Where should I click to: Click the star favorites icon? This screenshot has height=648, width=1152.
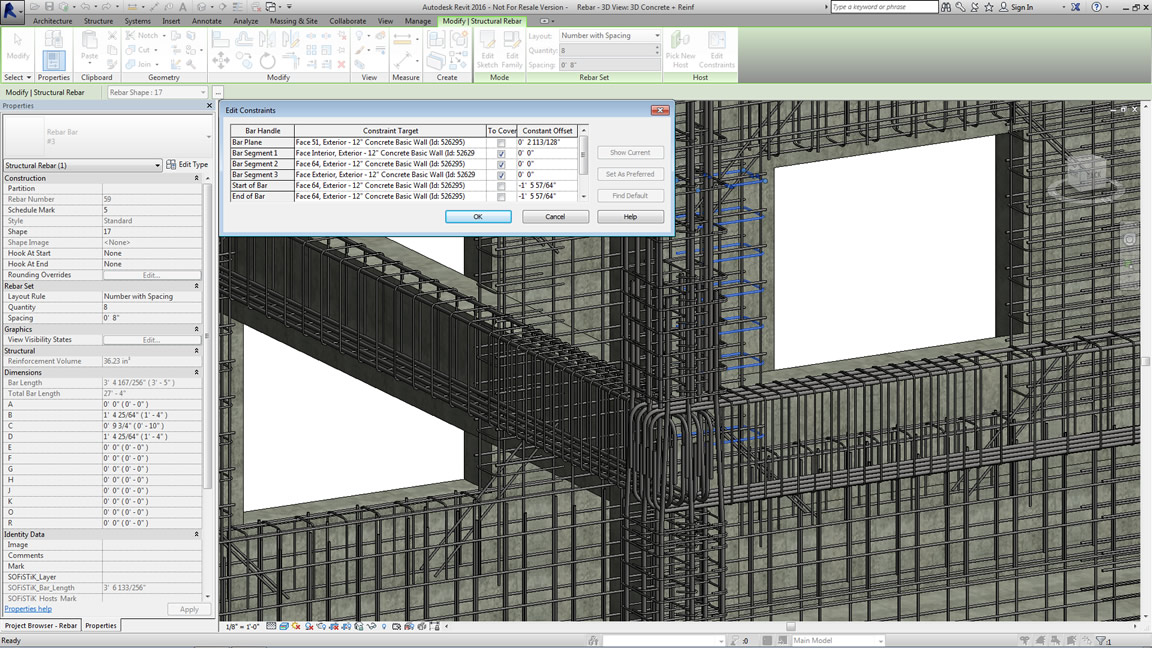[989, 7]
